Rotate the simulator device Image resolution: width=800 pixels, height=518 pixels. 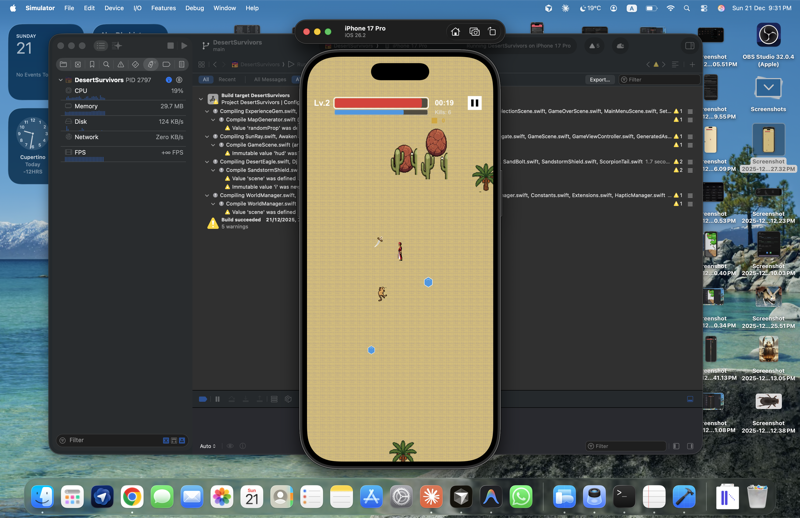[491, 32]
